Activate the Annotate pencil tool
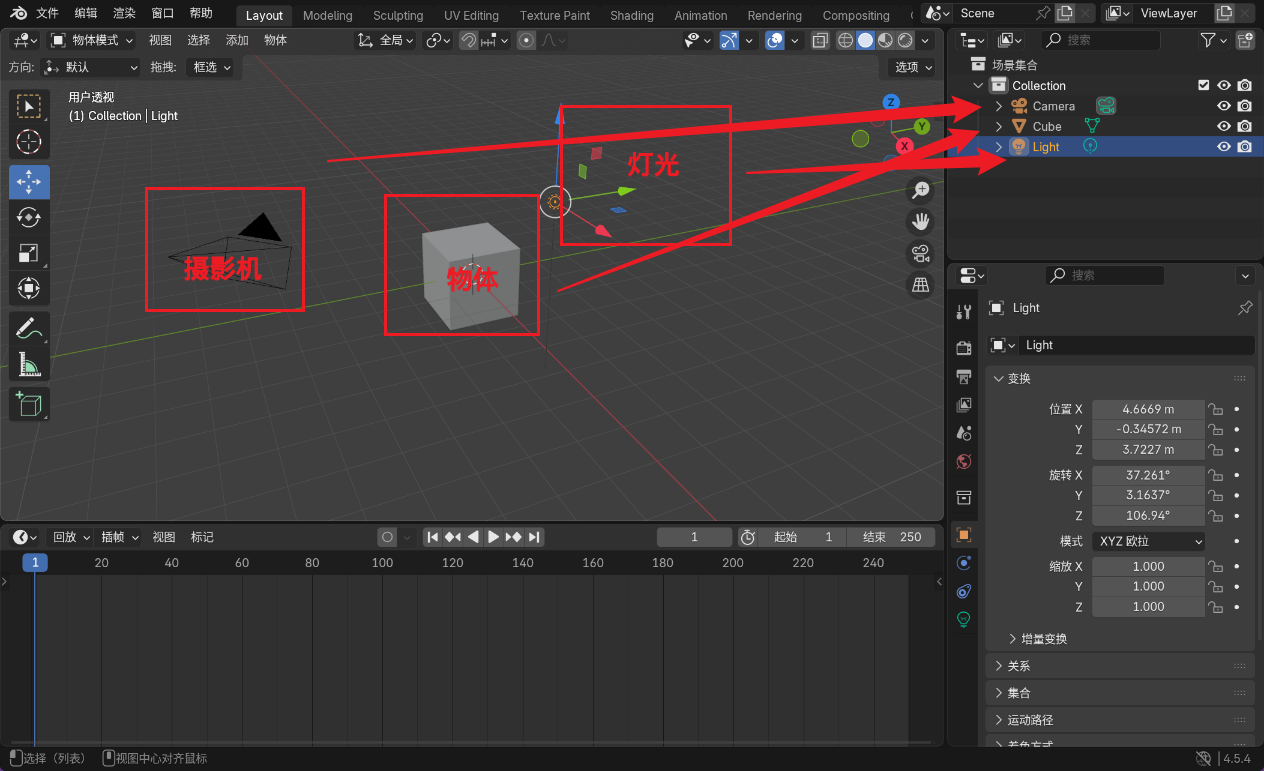The height and width of the screenshot is (771, 1264). point(29,328)
